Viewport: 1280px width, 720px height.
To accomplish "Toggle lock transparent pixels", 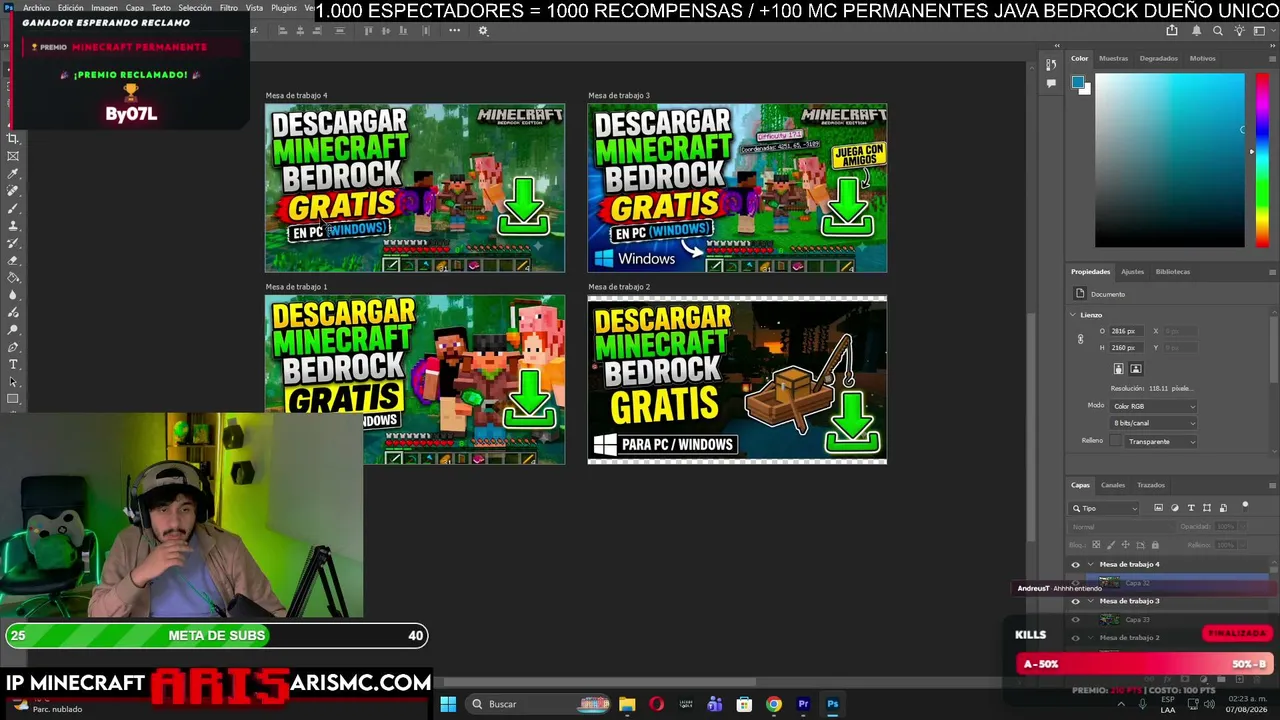I will [1096, 545].
